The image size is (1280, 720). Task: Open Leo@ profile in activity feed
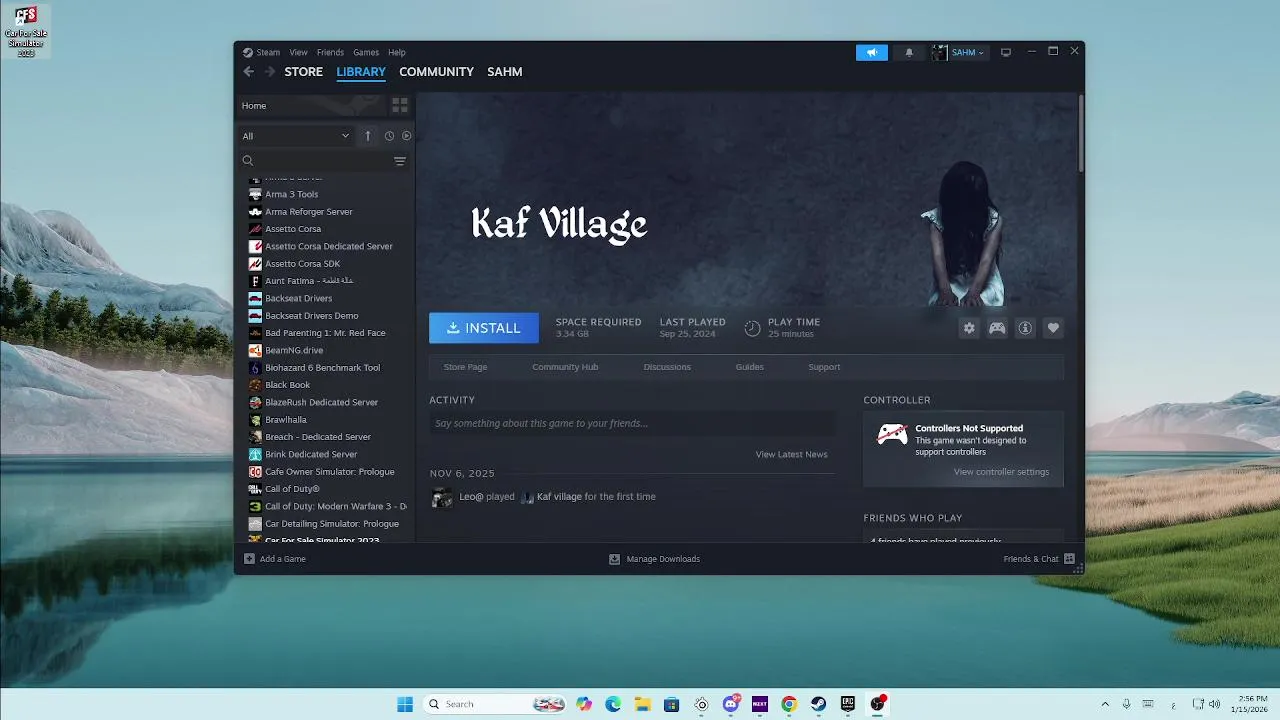coord(469,497)
